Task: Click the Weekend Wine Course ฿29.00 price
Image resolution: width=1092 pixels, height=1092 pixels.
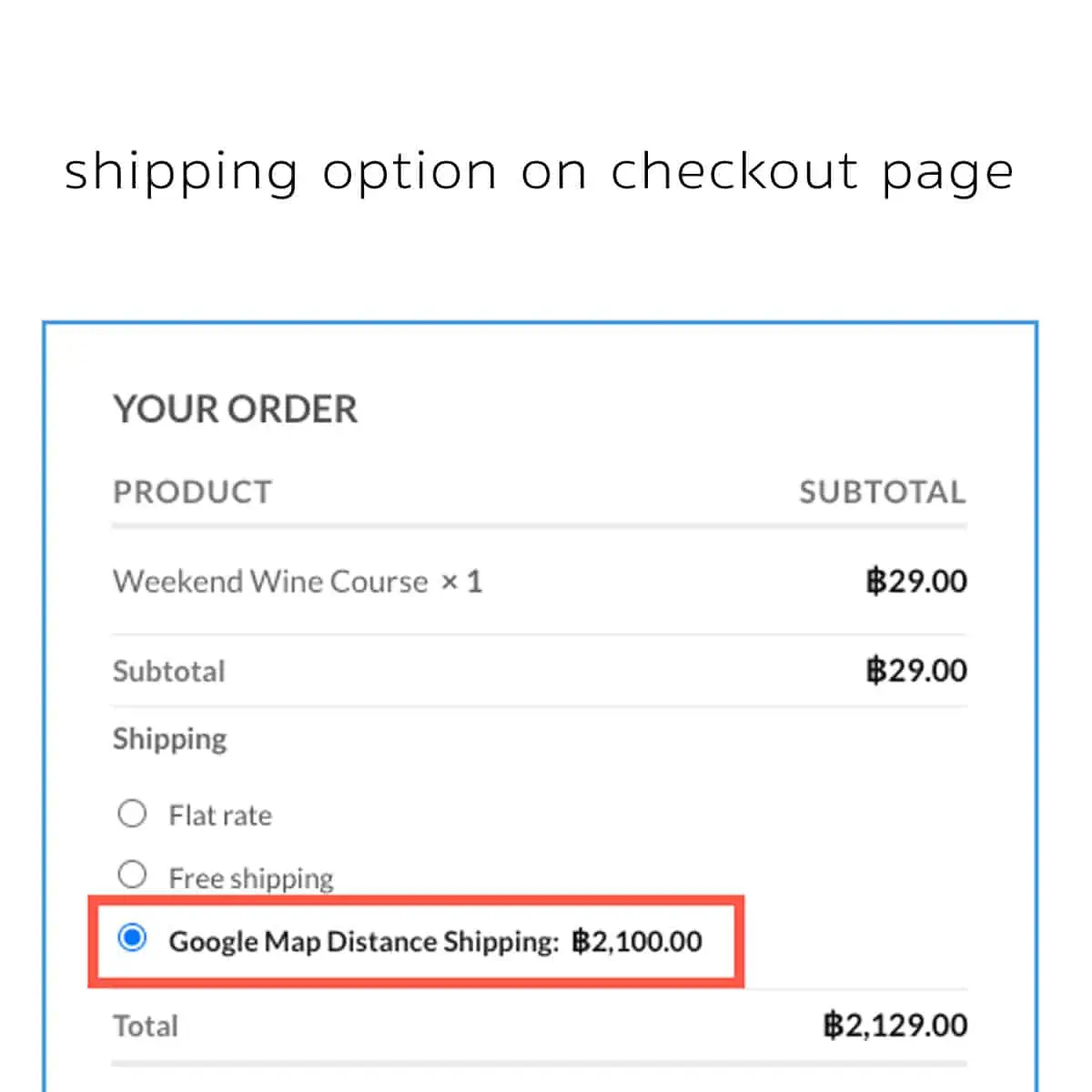Action: 915,581
